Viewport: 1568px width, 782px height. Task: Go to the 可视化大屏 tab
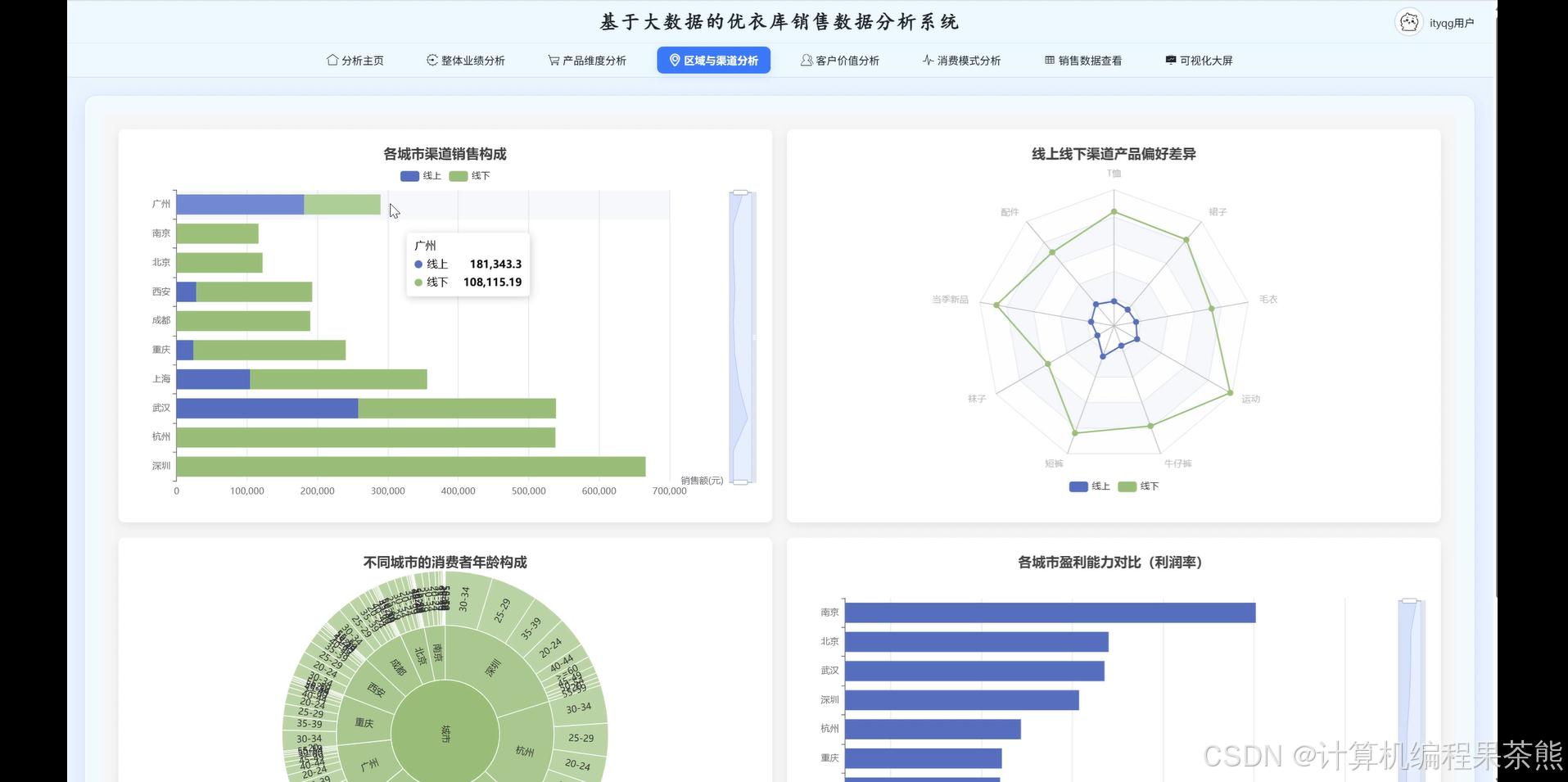tap(1199, 61)
